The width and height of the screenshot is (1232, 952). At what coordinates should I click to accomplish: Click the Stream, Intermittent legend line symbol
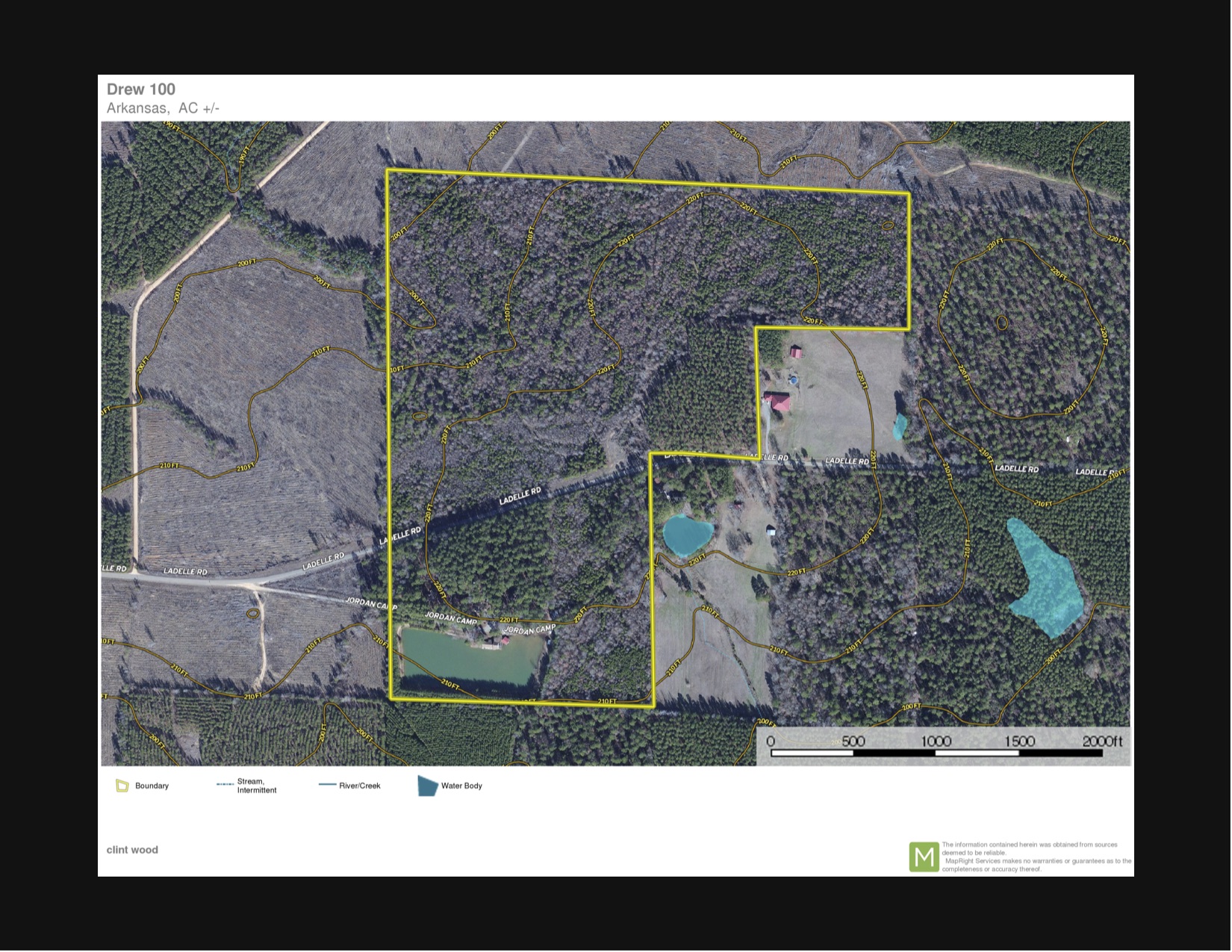point(225,785)
